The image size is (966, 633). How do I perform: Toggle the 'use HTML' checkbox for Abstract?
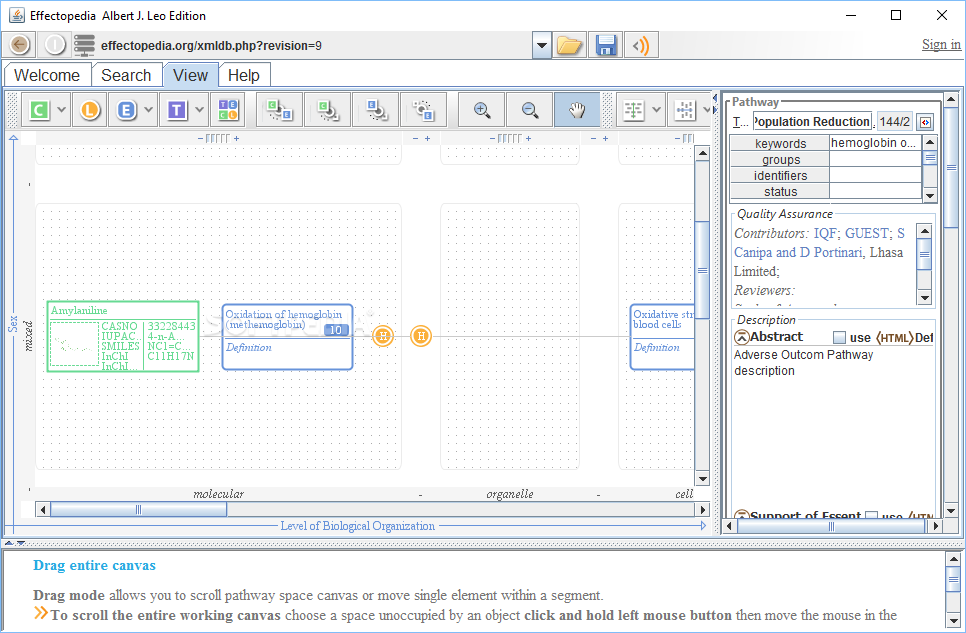[839, 338]
